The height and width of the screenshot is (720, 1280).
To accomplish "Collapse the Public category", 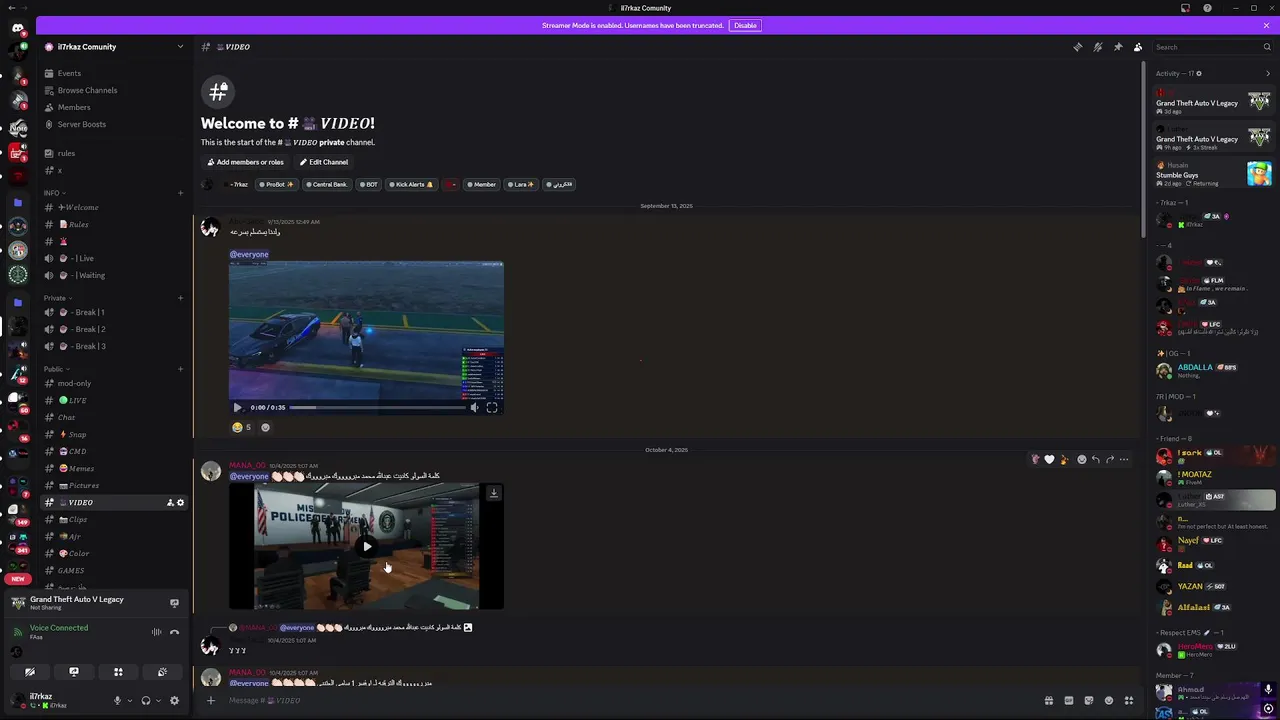I will pyautogui.click(x=57, y=369).
